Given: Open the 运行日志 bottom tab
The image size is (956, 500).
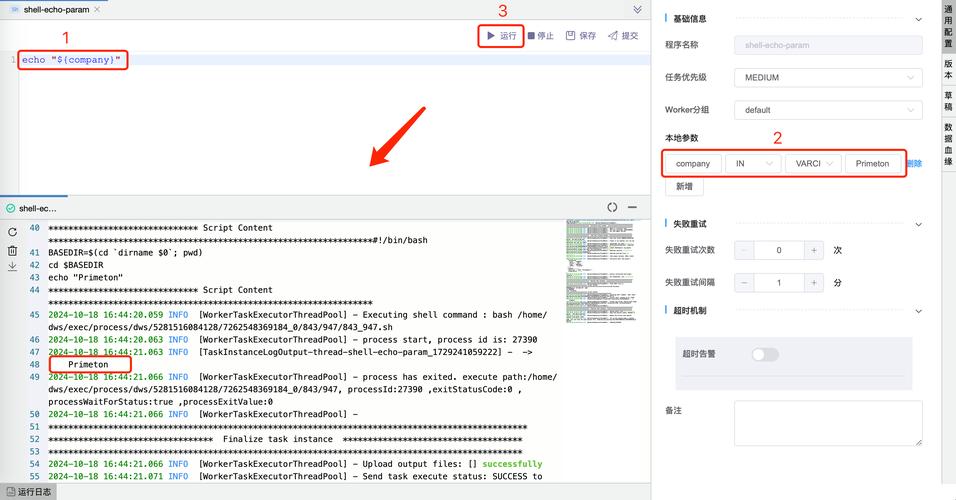Looking at the screenshot, I should click(28, 492).
